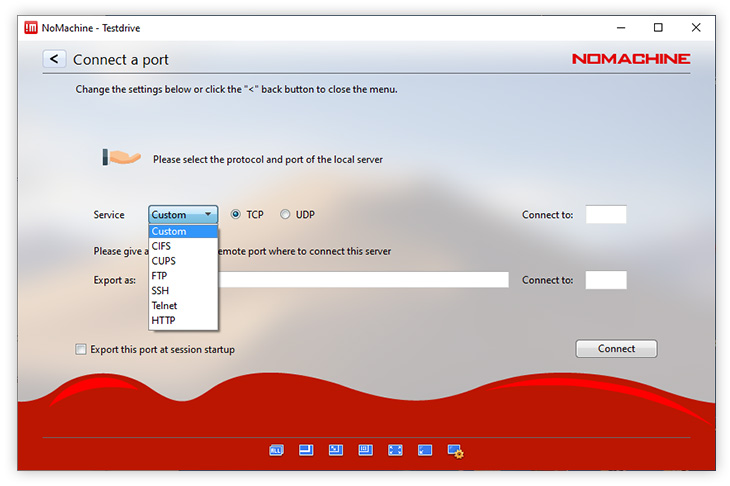The width and height of the screenshot is (730, 486).
Task: Choose CIFS from the Service list
Action: [x=161, y=246]
